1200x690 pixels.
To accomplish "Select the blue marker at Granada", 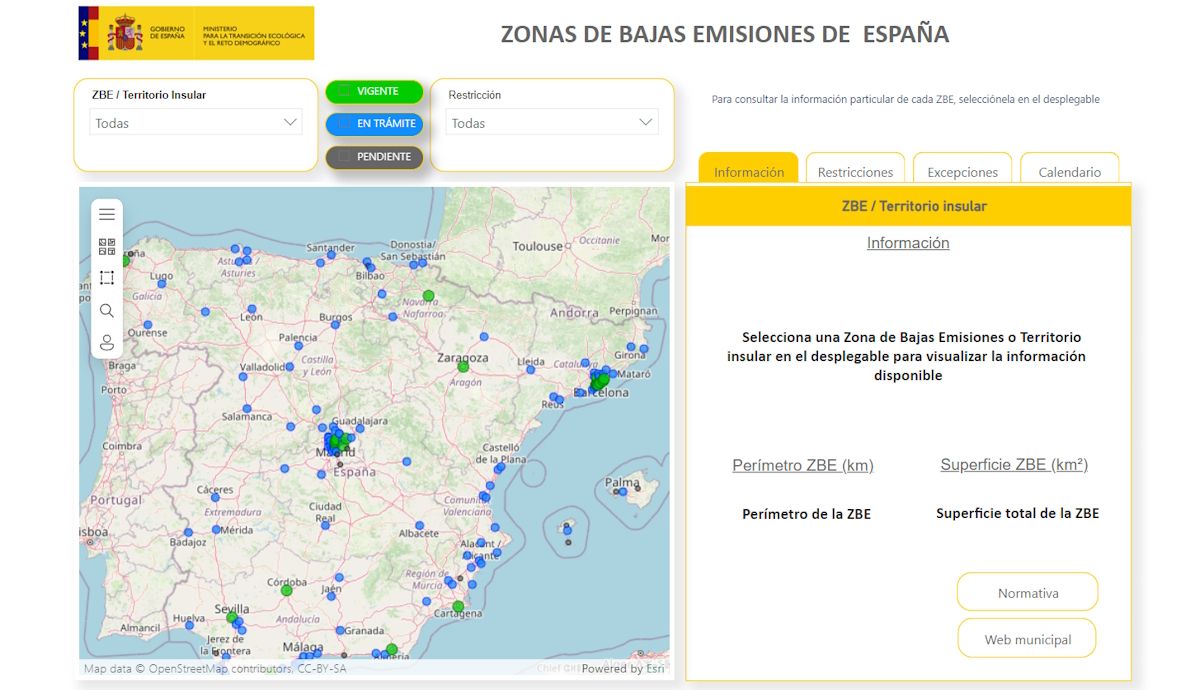I will click(x=341, y=630).
